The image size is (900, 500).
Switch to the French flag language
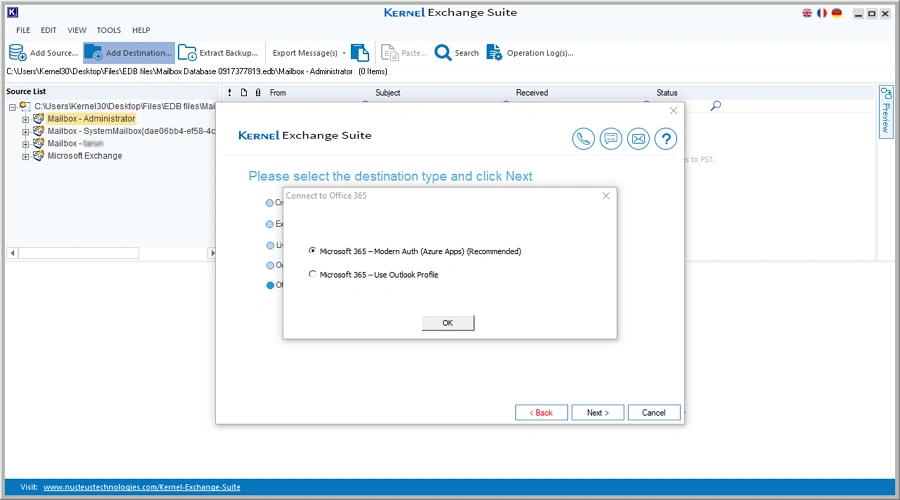[822, 13]
